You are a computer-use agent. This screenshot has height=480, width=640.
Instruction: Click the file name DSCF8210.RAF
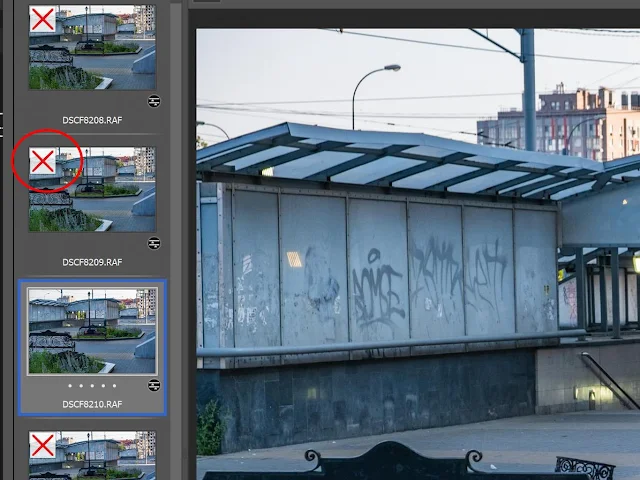[x=92, y=404]
